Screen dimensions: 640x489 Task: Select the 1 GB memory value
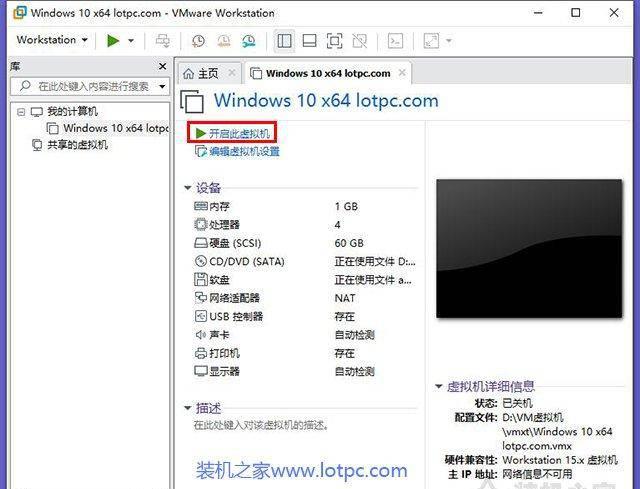tap(346, 207)
